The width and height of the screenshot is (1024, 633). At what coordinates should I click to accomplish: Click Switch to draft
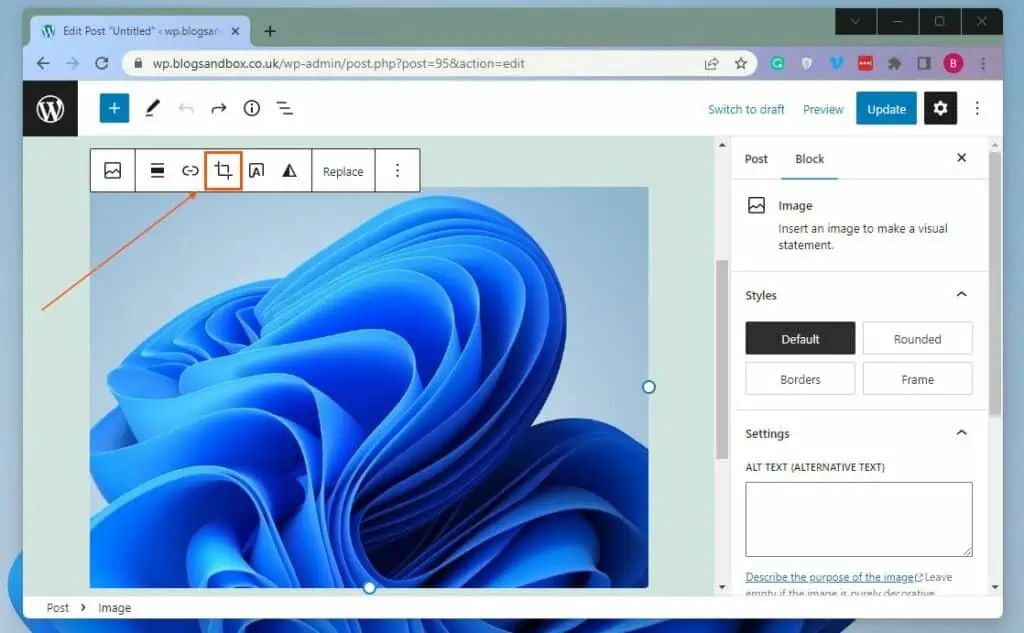746,109
